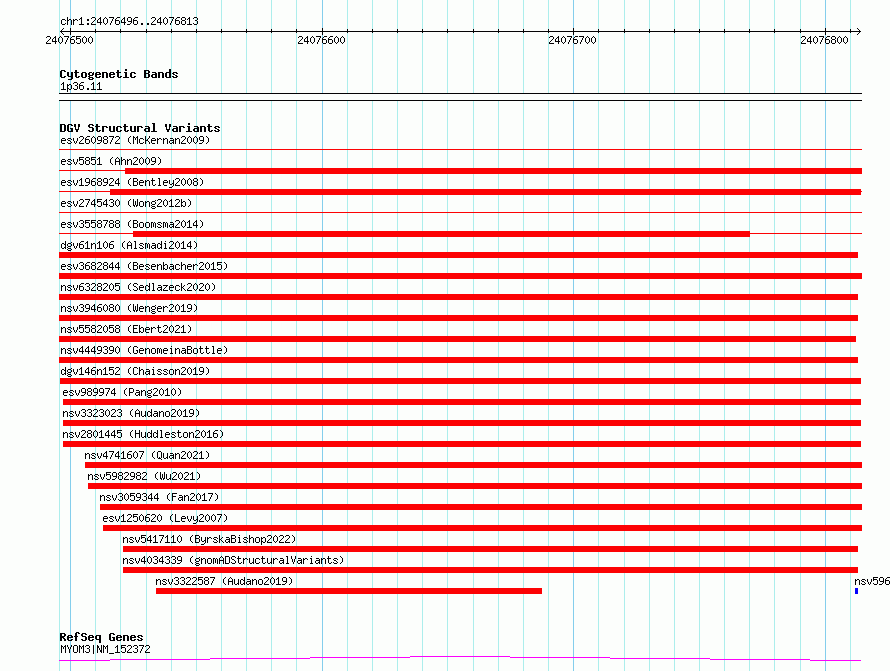Open variant esv2609872 (McKernan2009)
890x671 pixels.
pyautogui.click(x=135, y=140)
